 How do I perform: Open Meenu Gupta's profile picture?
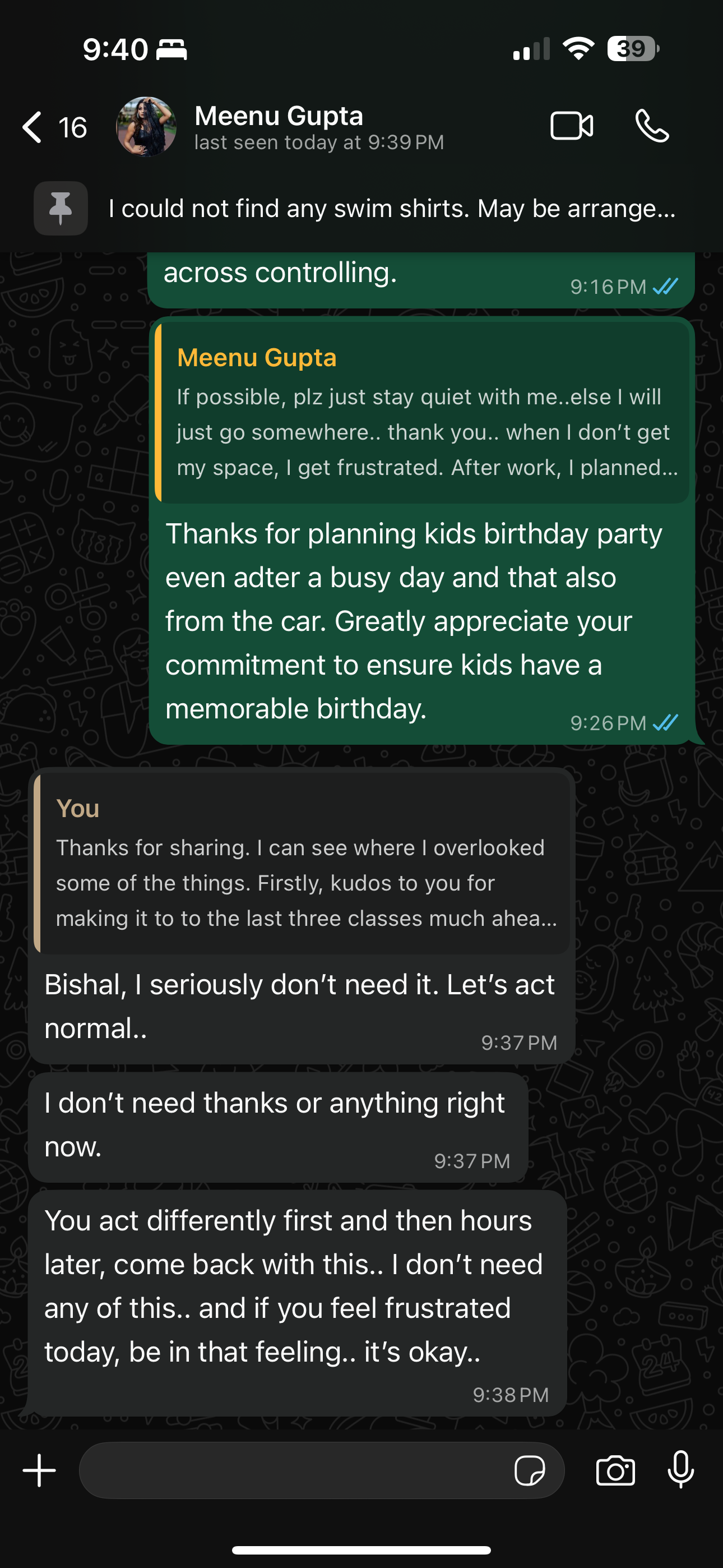click(147, 127)
